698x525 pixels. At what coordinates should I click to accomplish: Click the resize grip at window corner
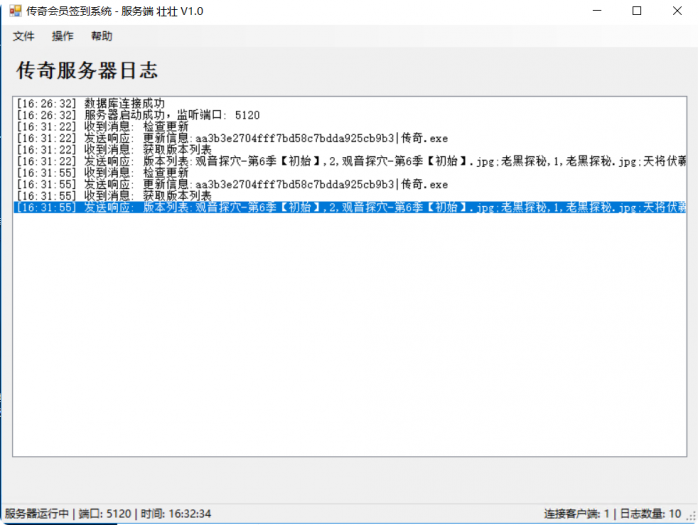(x=691, y=518)
